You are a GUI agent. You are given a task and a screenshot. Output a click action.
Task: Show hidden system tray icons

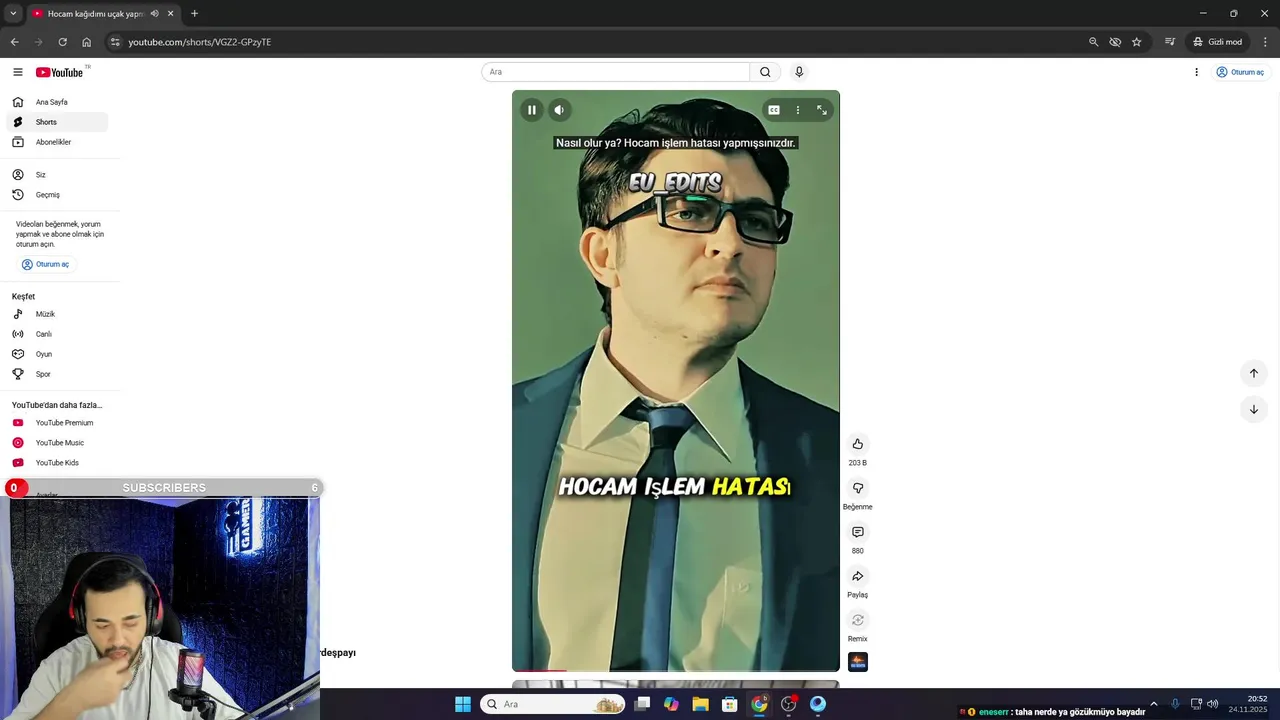click(1153, 704)
